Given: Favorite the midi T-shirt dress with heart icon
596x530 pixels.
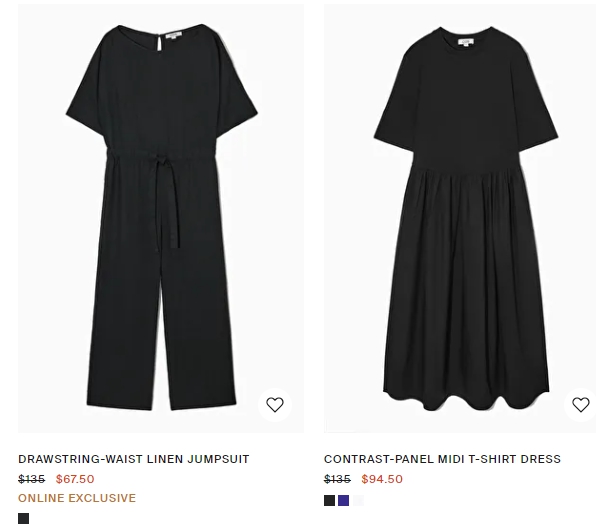Looking at the screenshot, I should point(580,405).
